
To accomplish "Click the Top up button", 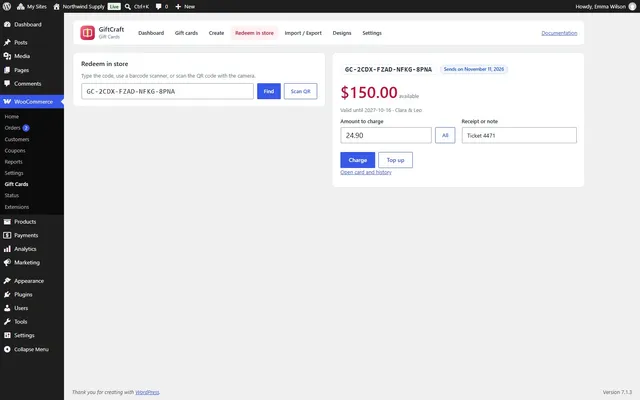I will point(395,160).
